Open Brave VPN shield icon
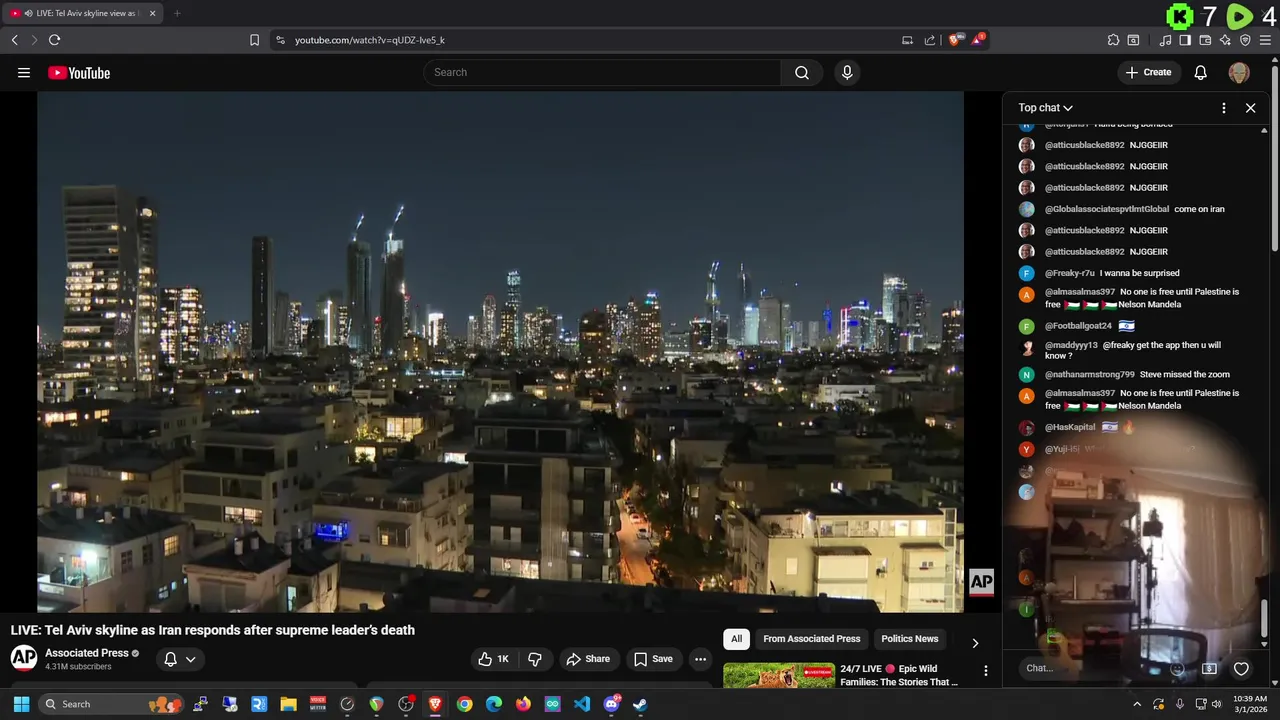The image size is (1280, 720). click(1245, 40)
